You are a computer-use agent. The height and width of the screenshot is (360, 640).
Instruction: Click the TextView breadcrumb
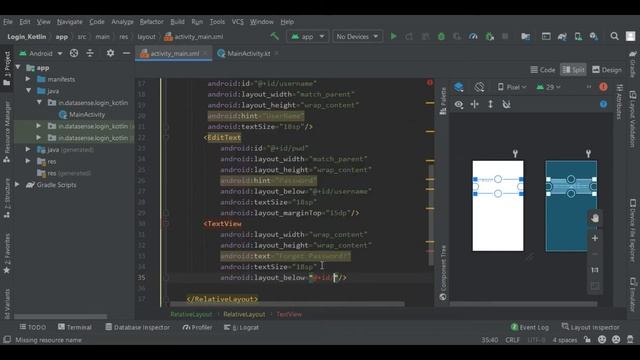(x=289, y=314)
